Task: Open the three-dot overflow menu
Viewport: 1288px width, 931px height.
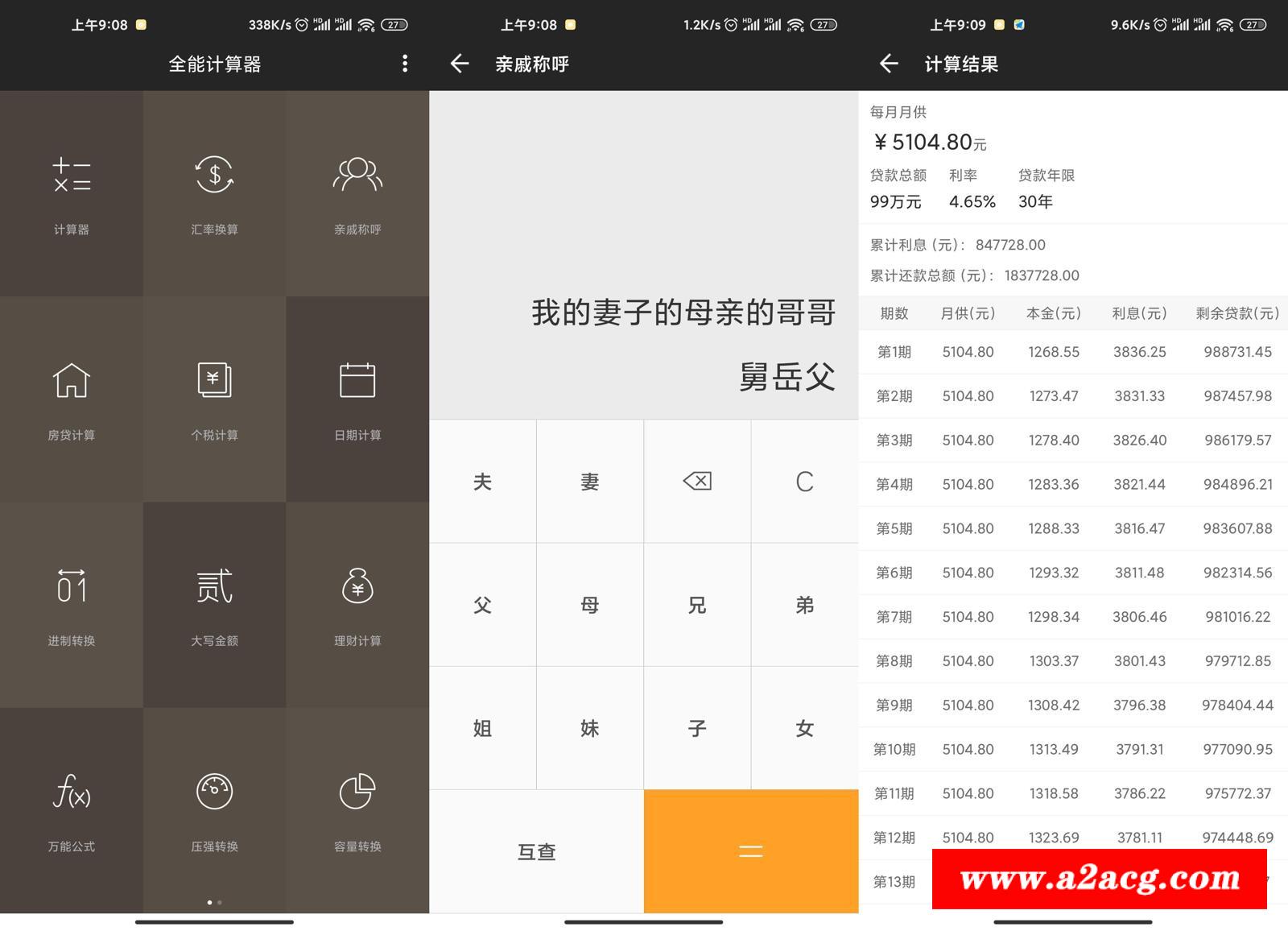Action: pyautogui.click(x=405, y=64)
